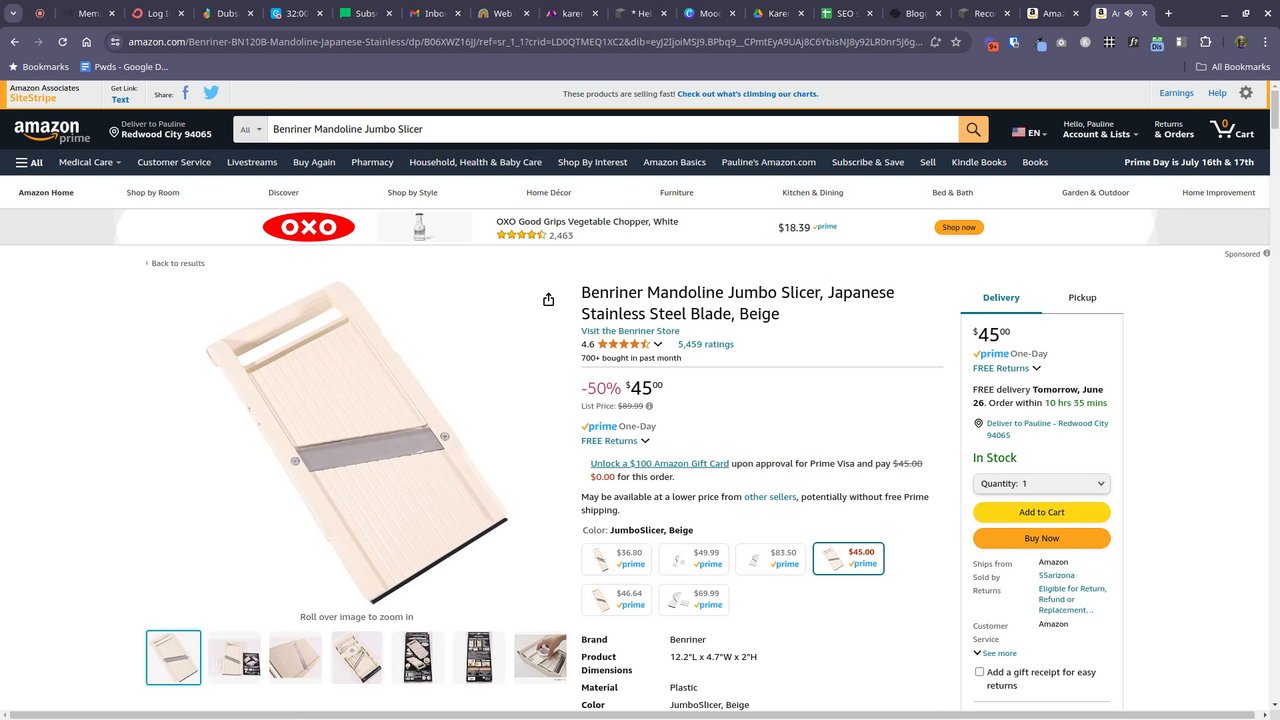
Task: Select the $69.99 color option
Action: tap(694, 600)
